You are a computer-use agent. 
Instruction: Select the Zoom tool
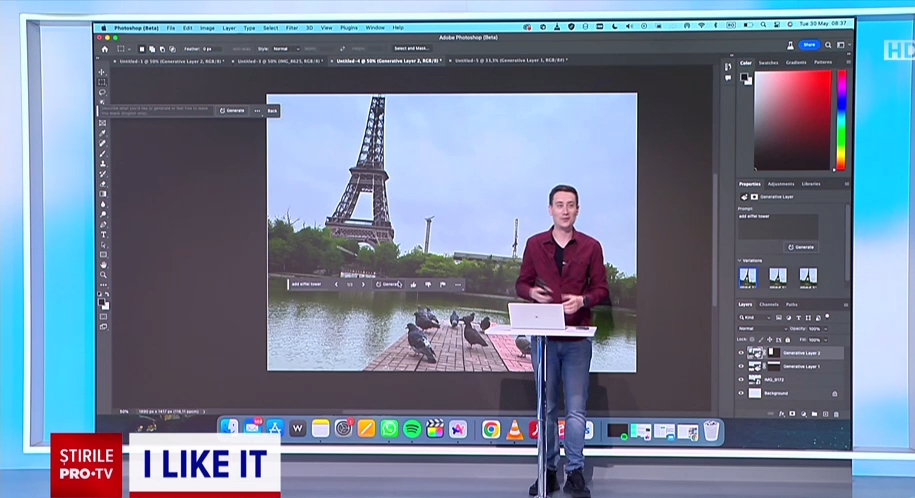click(x=103, y=274)
